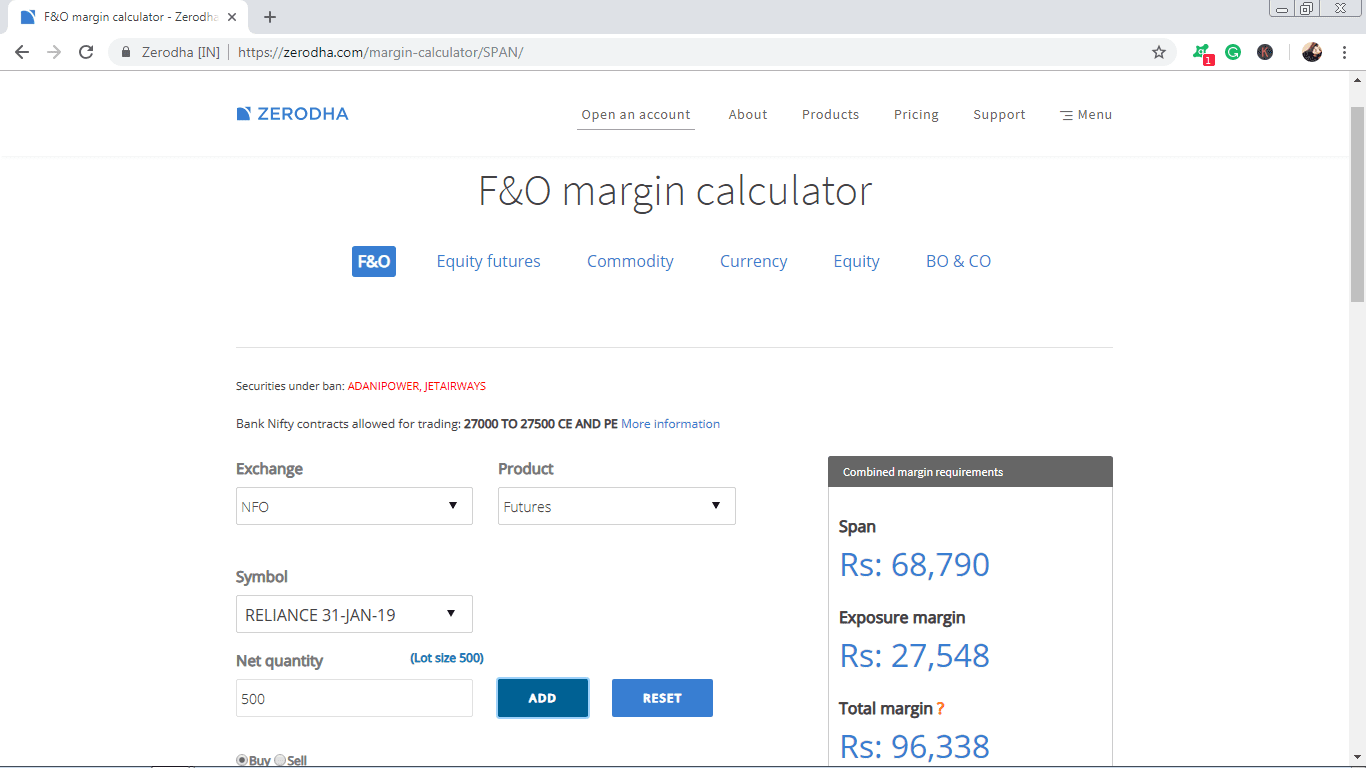Open the Symbol dropdown for RELIANCE 31-JAN-19
Image resolution: width=1366 pixels, height=768 pixels.
(x=353, y=614)
